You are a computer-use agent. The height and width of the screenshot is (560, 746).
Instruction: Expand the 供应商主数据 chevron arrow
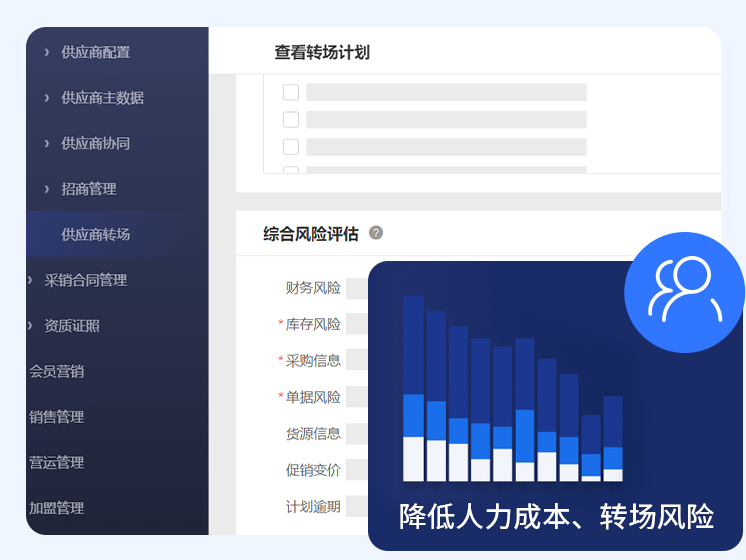[46, 98]
